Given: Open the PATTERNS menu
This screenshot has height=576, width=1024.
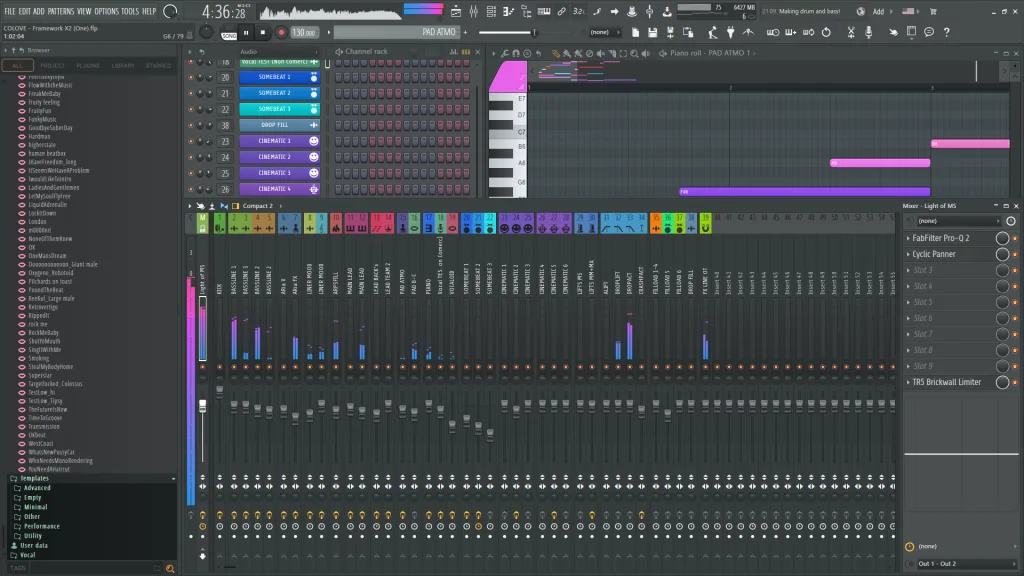Looking at the screenshot, I should (x=61, y=11).
